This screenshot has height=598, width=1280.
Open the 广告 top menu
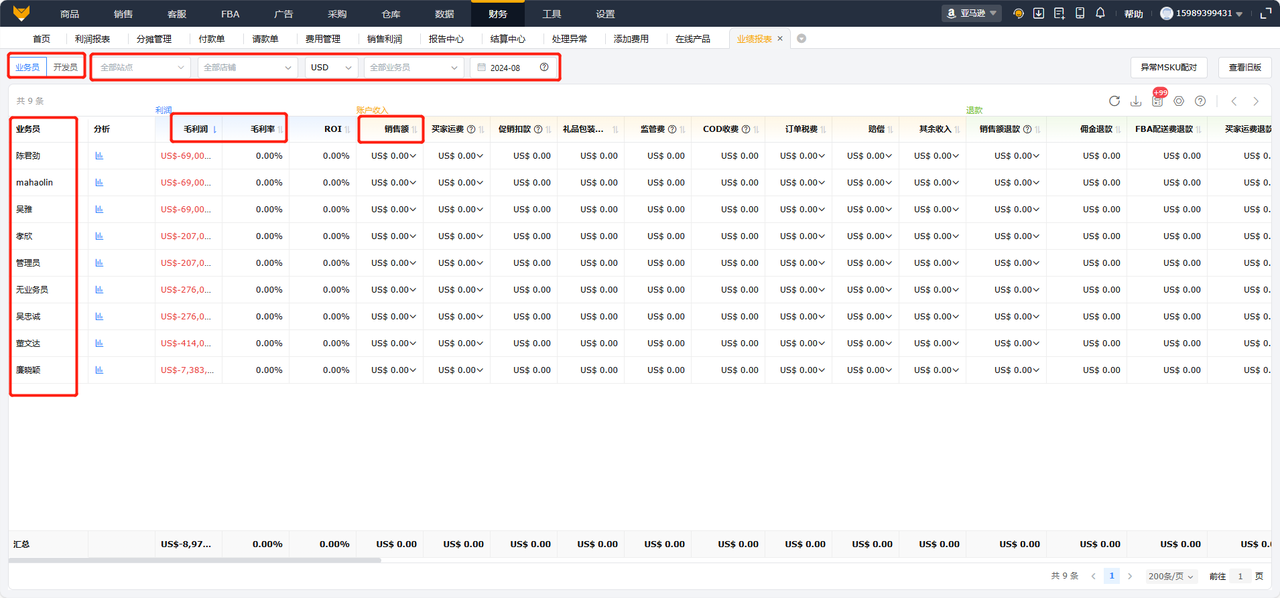pos(283,14)
